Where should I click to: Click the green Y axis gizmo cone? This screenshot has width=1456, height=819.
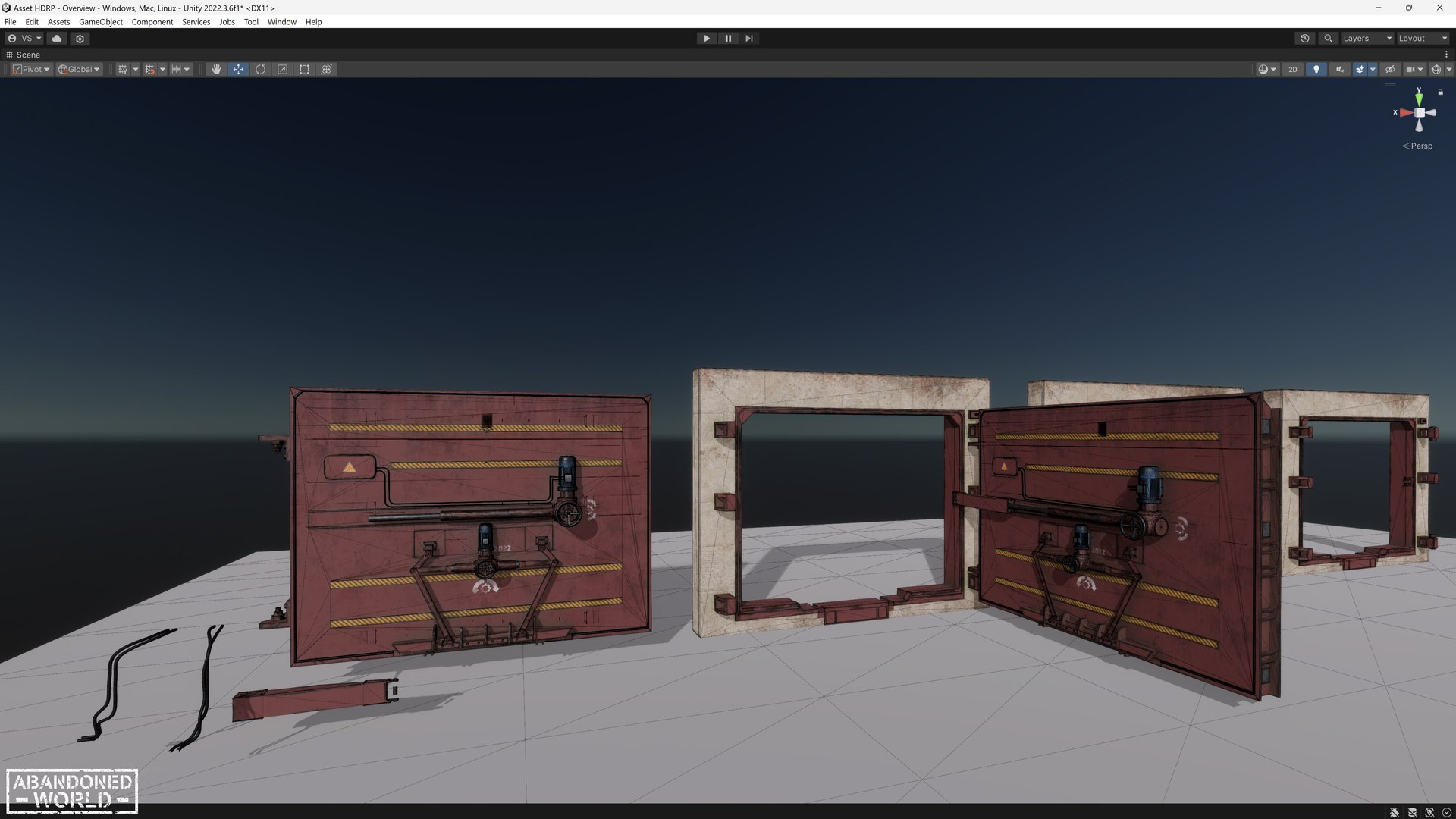tap(1419, 99)
